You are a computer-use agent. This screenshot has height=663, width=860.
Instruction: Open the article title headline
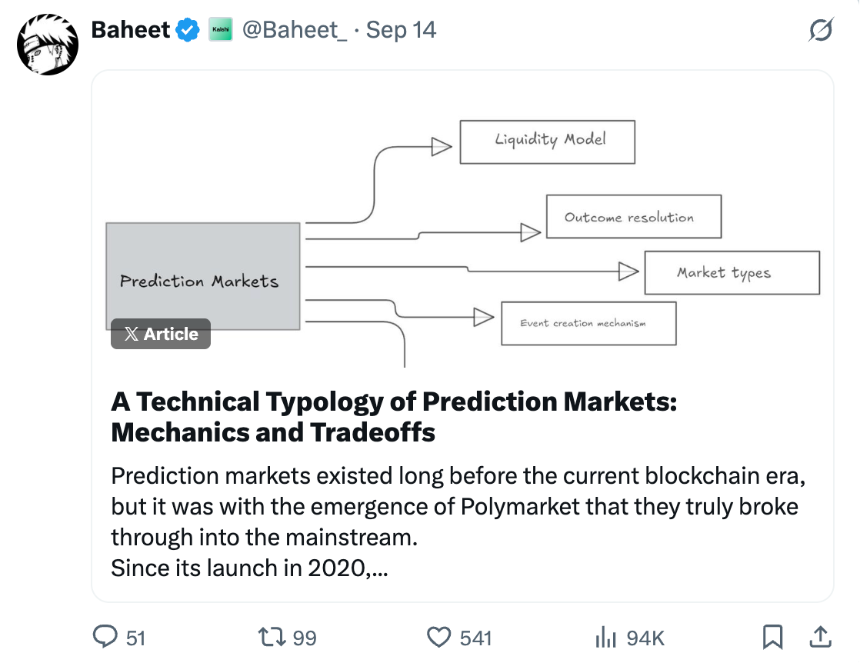point(394,416)
